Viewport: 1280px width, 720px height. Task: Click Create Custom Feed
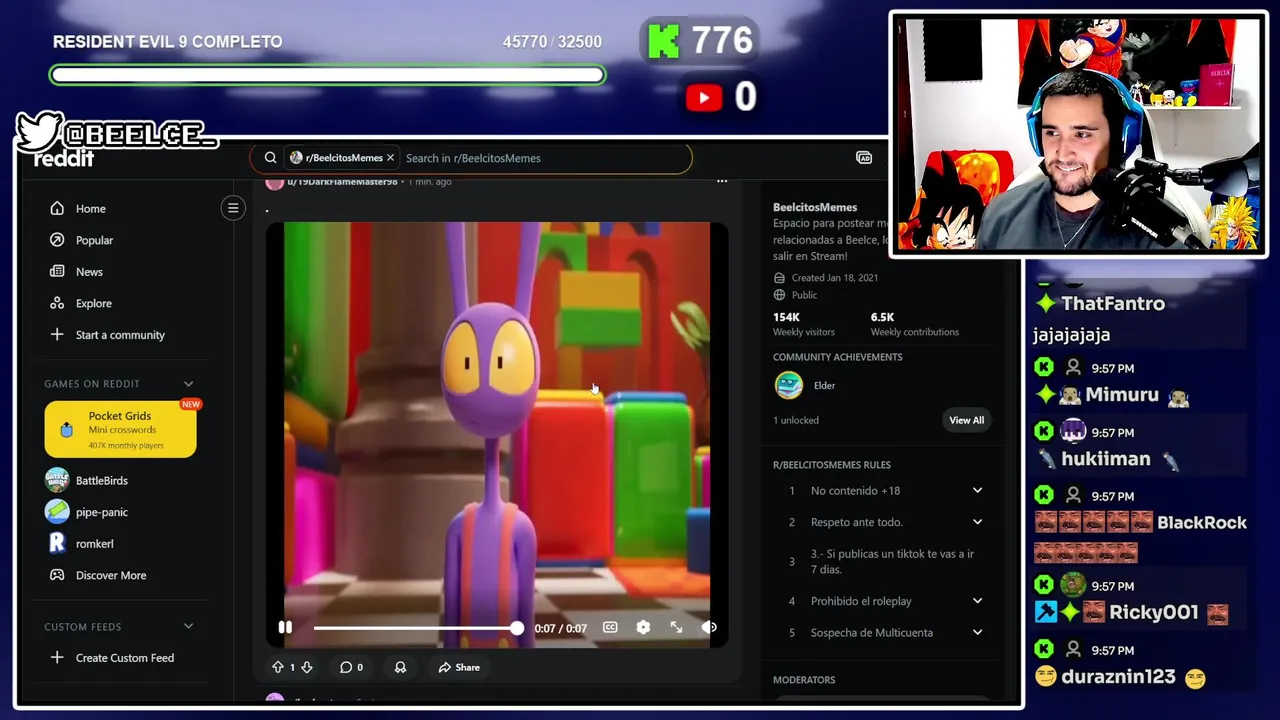pyautogui.click(x=125, y=658)
